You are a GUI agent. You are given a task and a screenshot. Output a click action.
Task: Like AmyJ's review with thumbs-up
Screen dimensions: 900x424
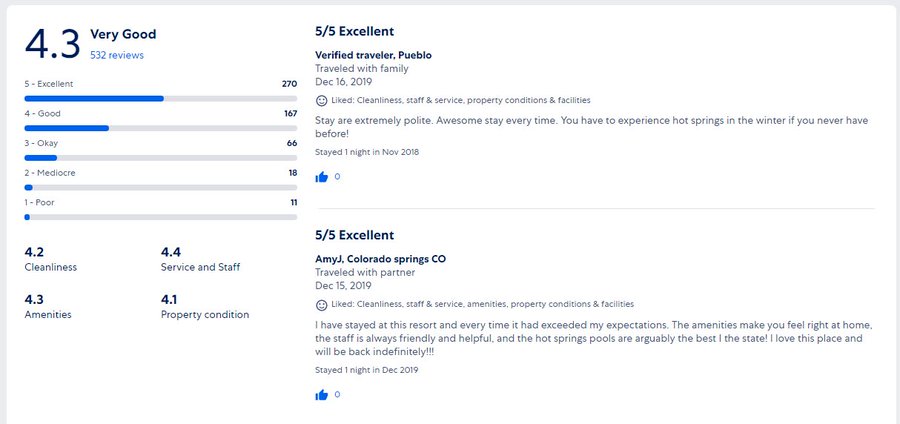coord(321,395)
